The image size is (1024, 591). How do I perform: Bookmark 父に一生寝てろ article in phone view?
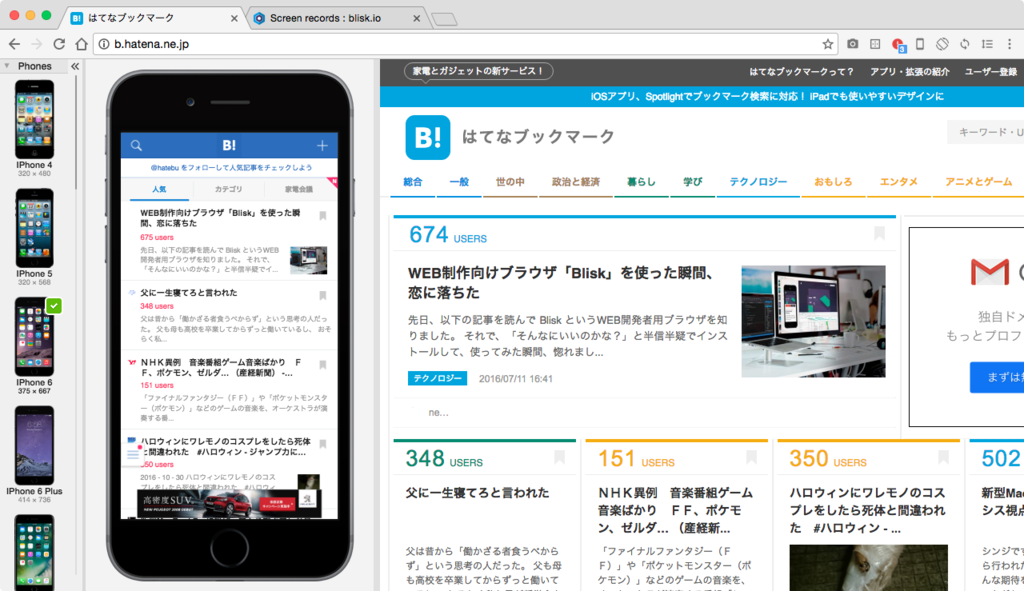point(323,296)
